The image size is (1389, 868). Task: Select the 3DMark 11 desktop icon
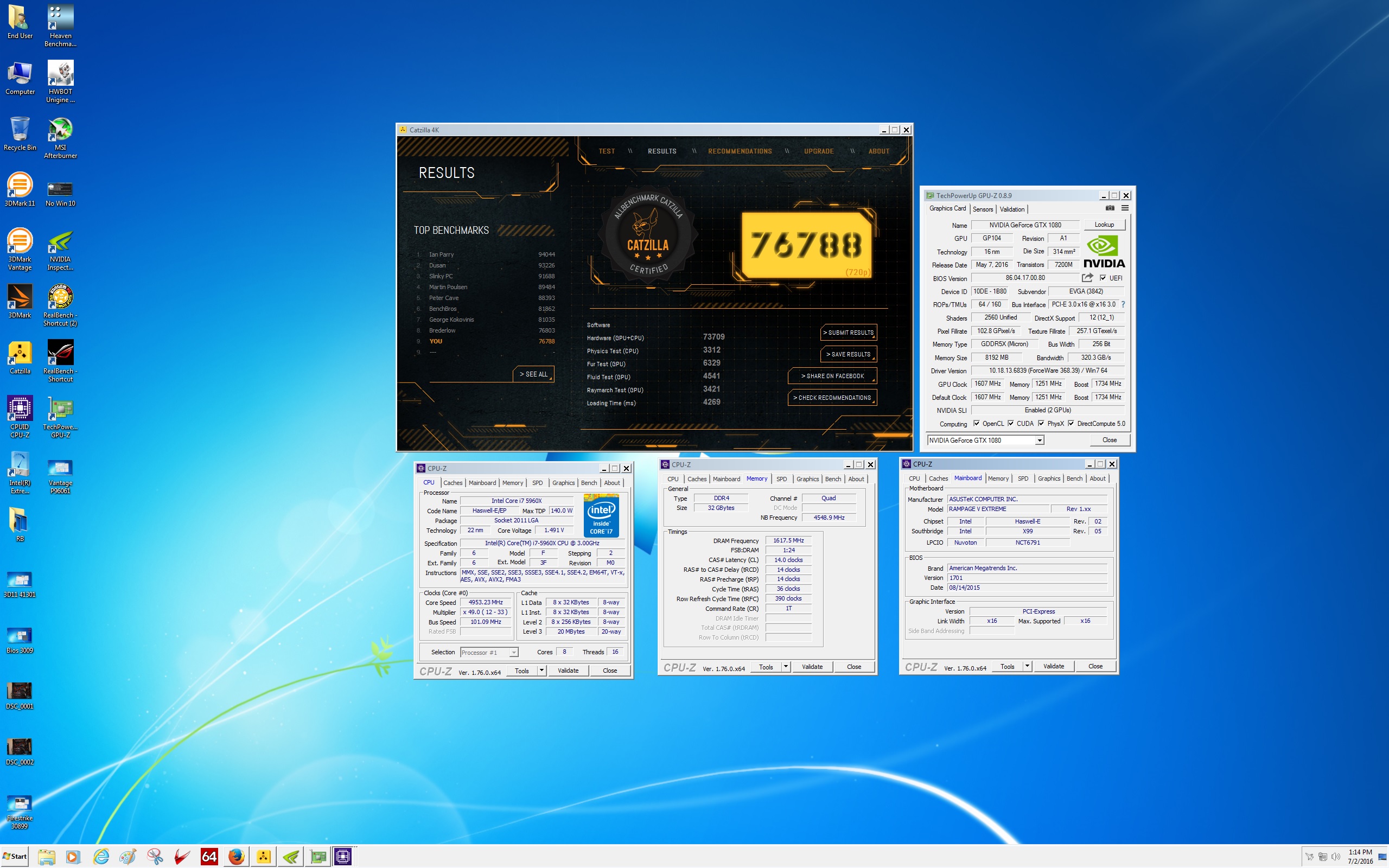click(x=20, y=189)
